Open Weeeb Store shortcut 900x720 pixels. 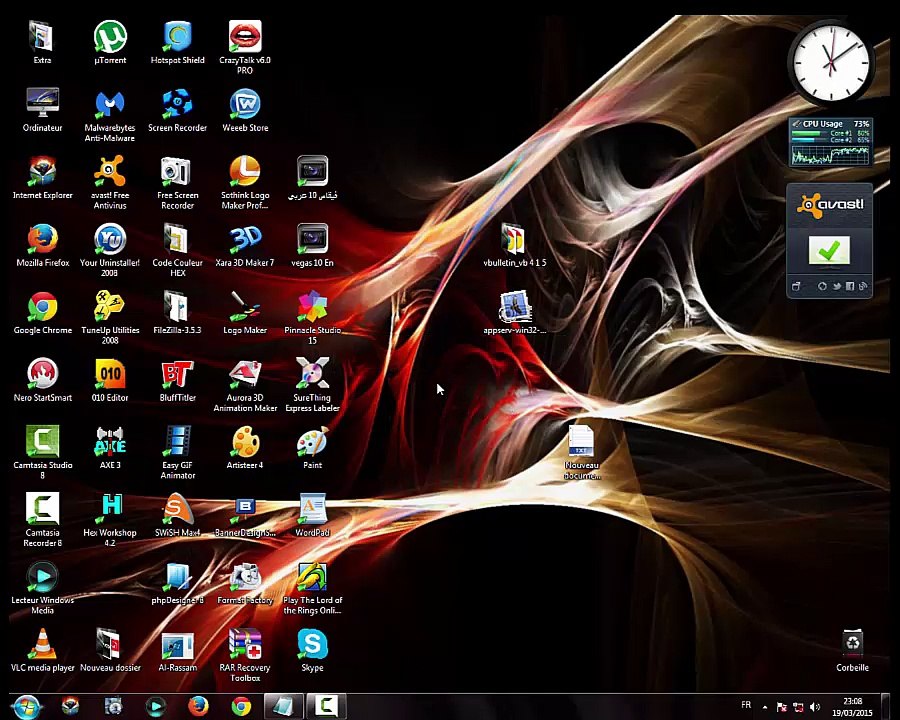click(x=245, y=110)
